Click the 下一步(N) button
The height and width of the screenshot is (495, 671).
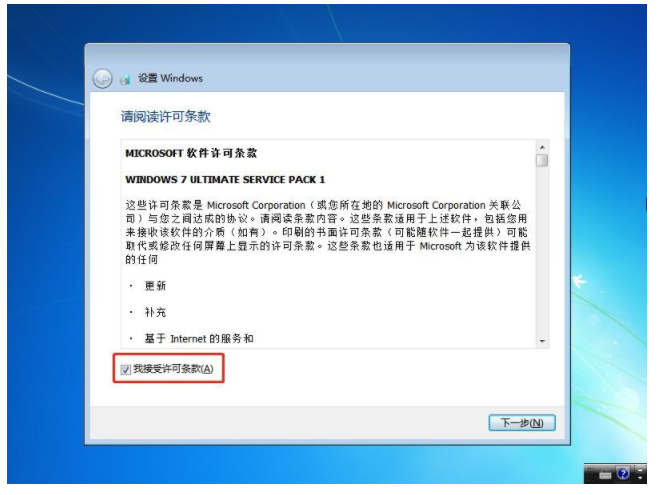point(522,423)
